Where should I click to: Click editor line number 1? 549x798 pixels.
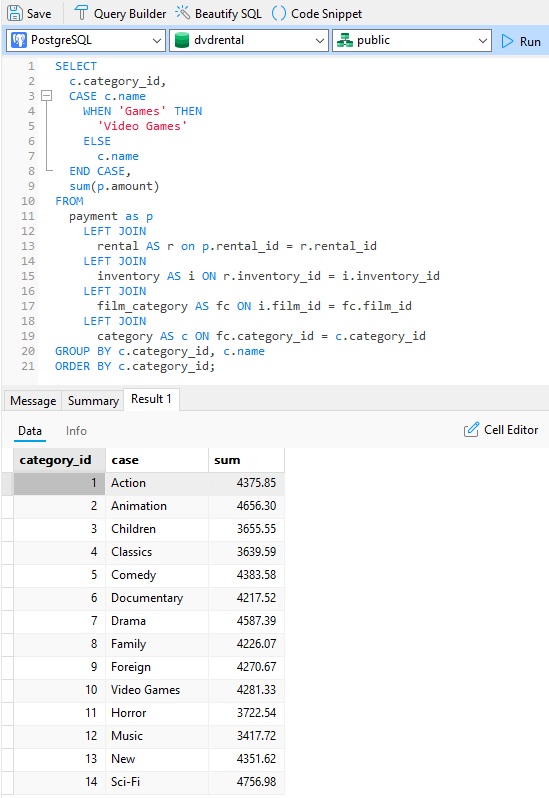coord(31,66)
